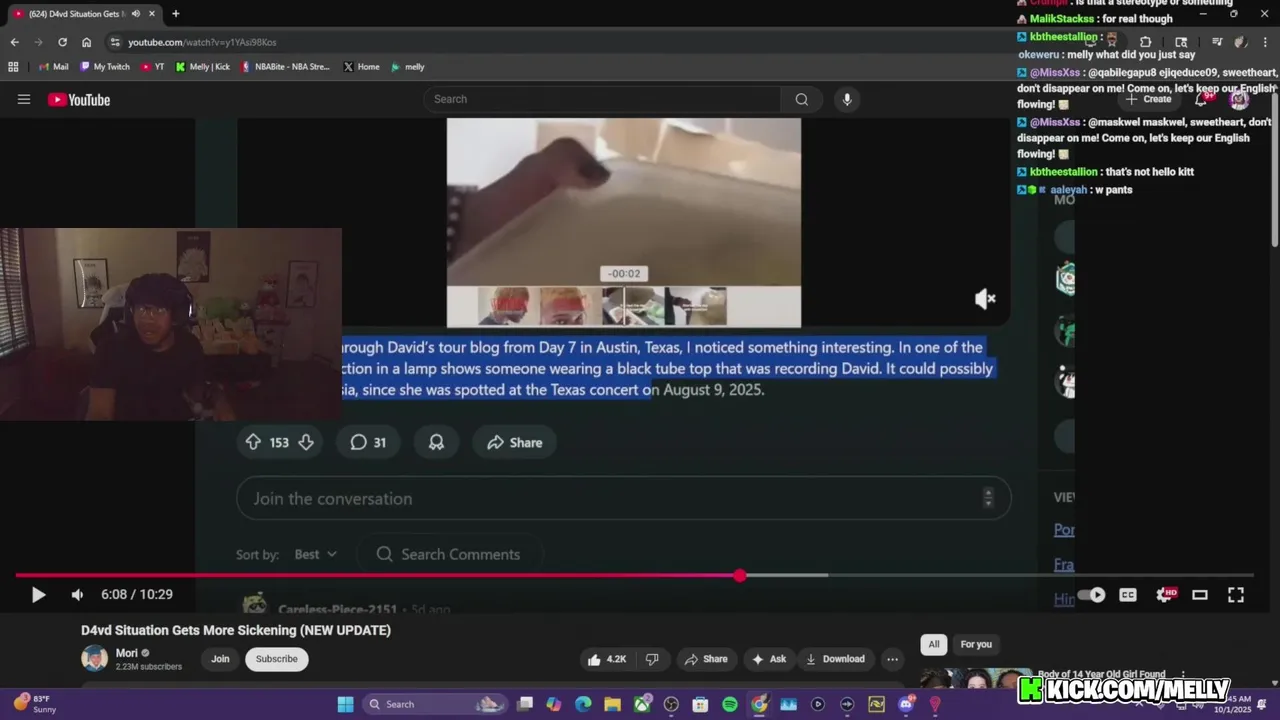Download the video
1280x720 pixels.
[834, 659]
